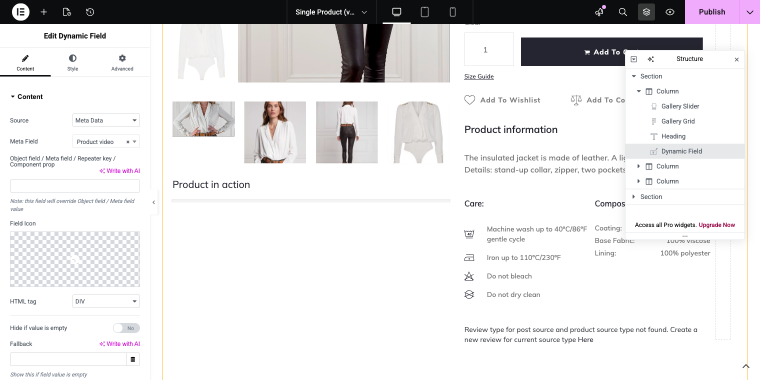760x380 pixels.
Task: Add a new element with the plus icon
Action: click(44, 12)
